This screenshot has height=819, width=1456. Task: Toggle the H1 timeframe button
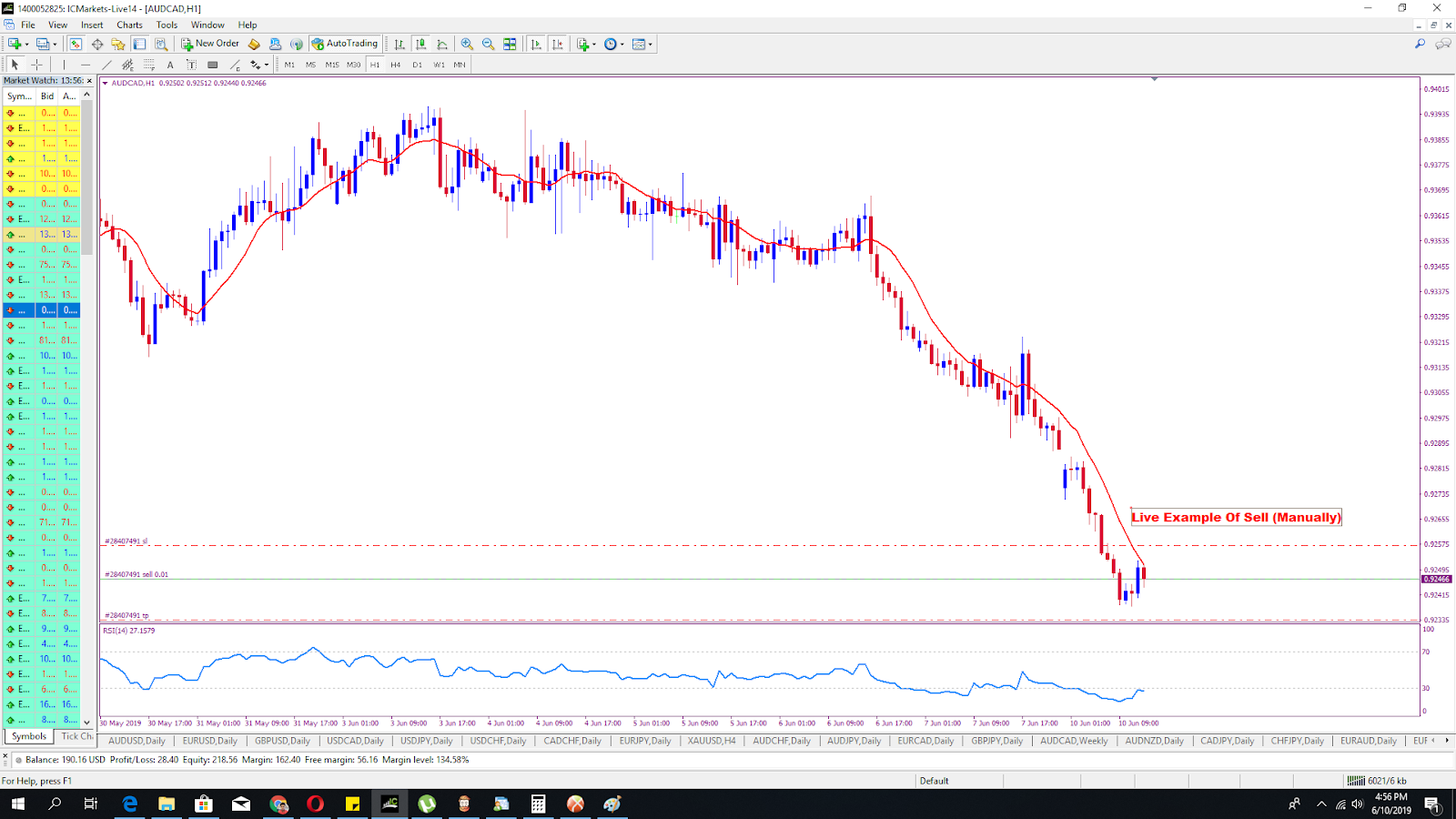(375, 65)
